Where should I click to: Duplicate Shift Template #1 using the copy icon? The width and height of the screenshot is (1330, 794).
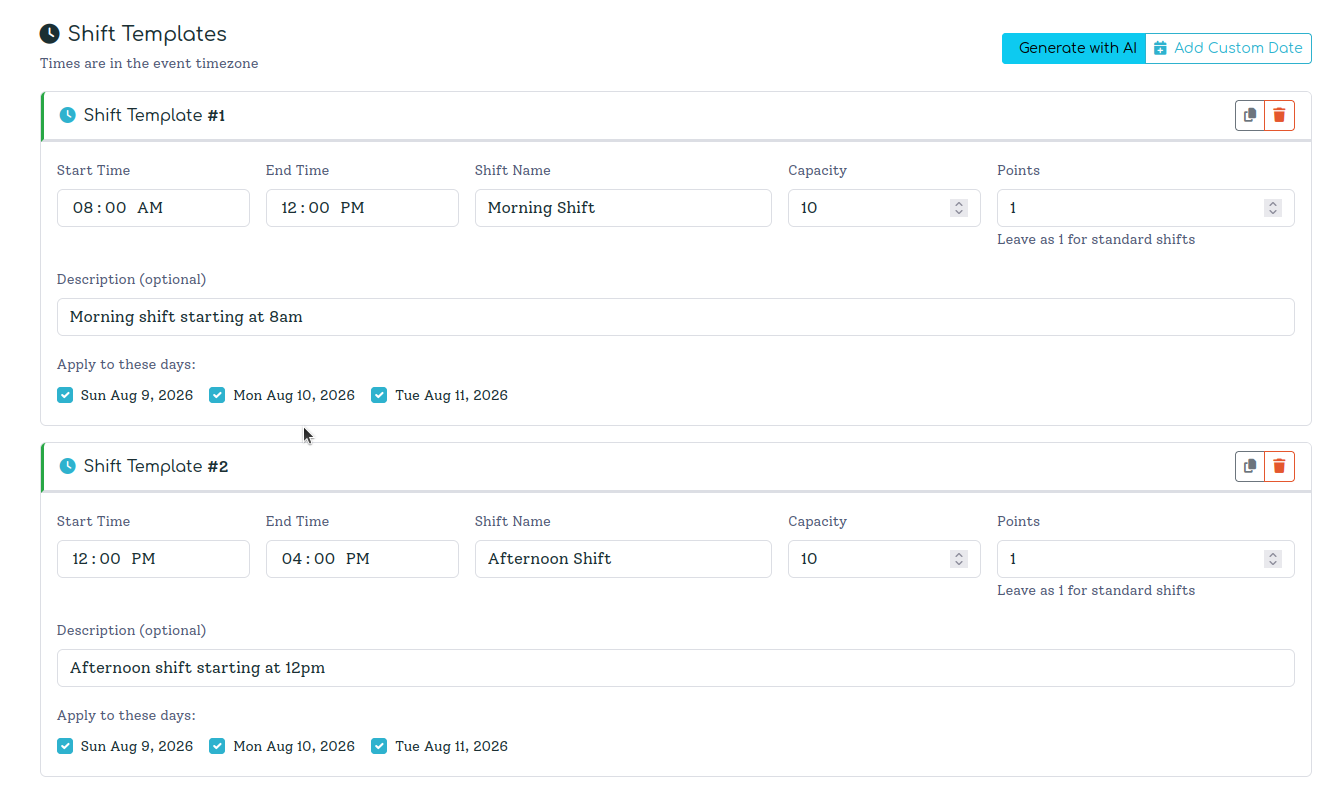coord(1248,114)
